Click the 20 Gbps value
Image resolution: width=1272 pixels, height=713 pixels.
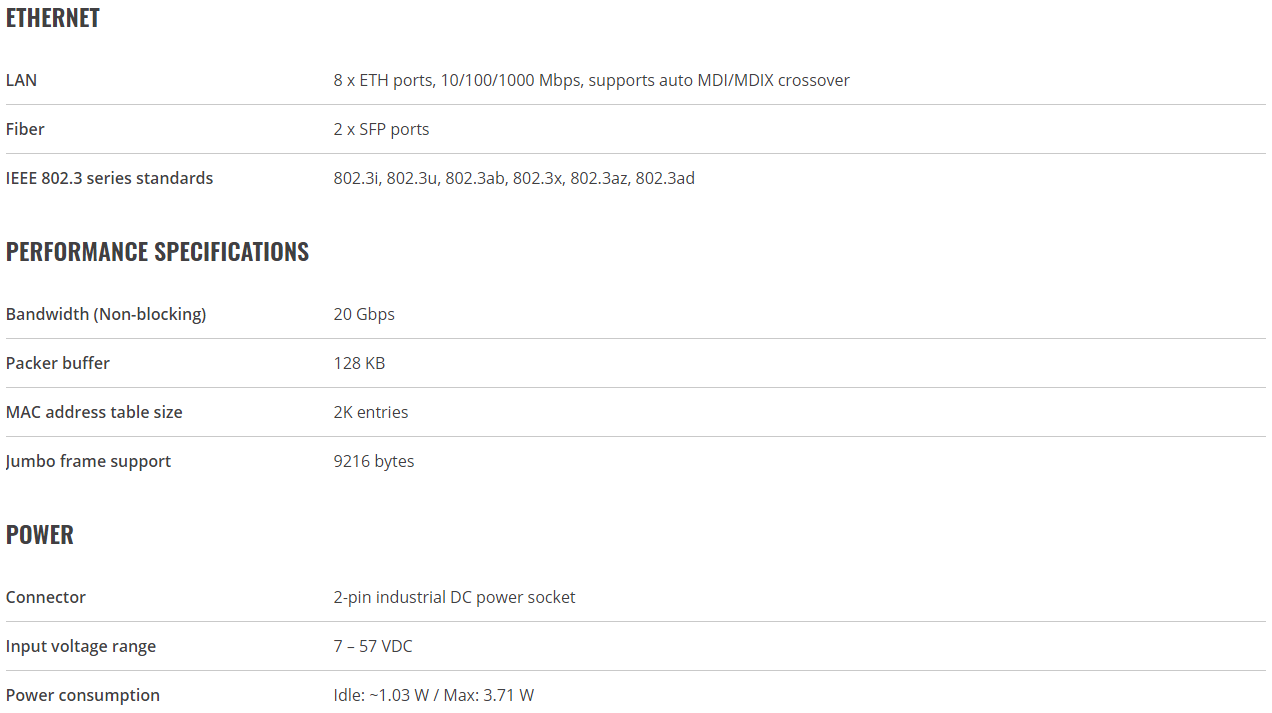[x=364, y=314]
